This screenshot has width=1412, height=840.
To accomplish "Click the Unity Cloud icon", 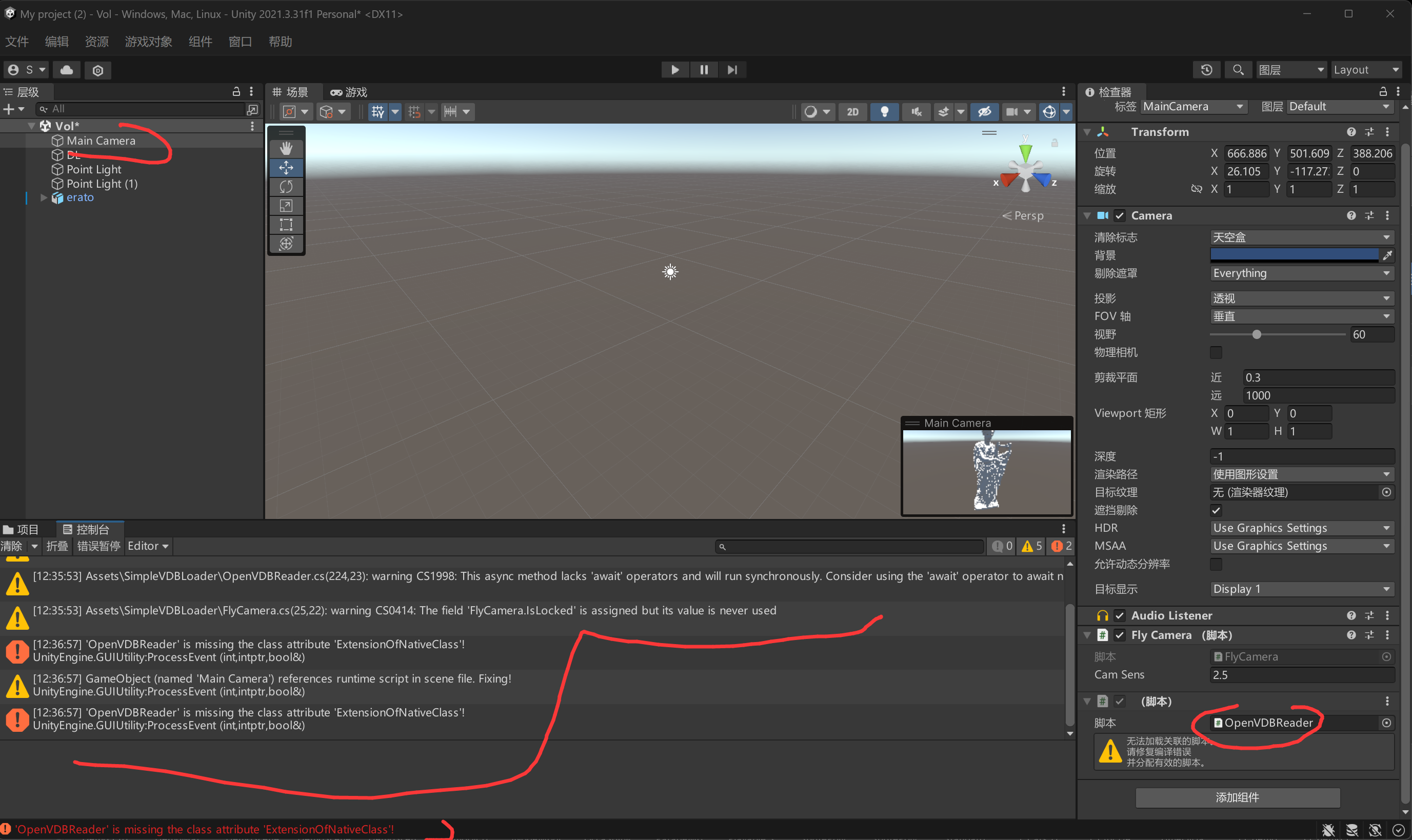I will (x=66, y=70).
